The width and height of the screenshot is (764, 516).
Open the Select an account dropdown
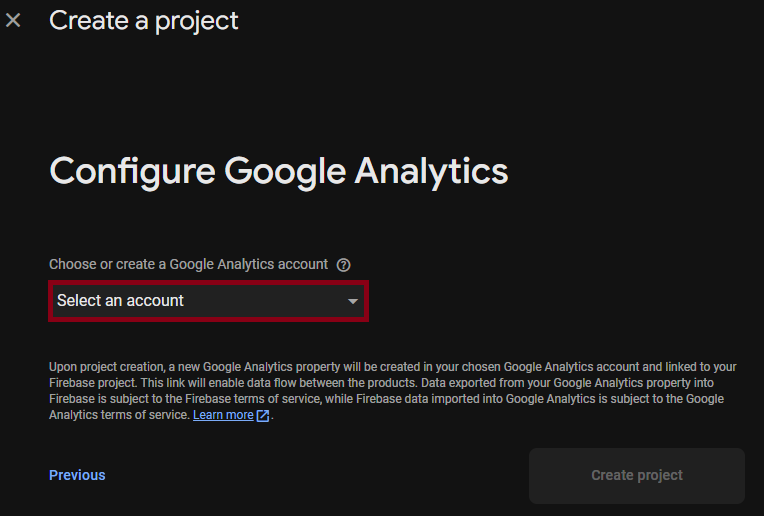point(209,301)
